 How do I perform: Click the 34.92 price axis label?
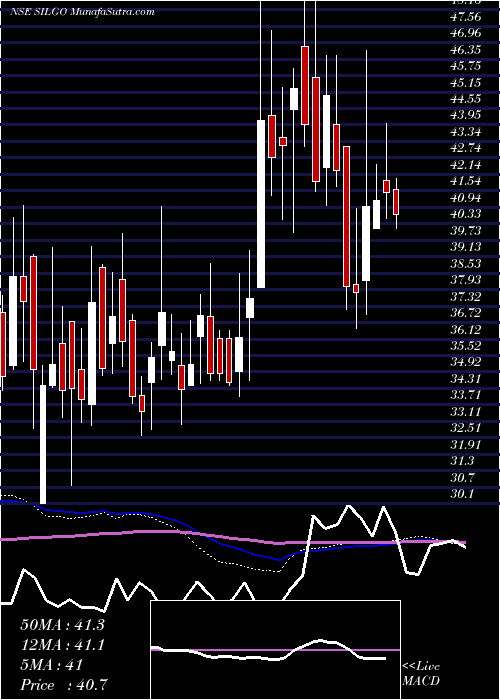tap(466, 362)
